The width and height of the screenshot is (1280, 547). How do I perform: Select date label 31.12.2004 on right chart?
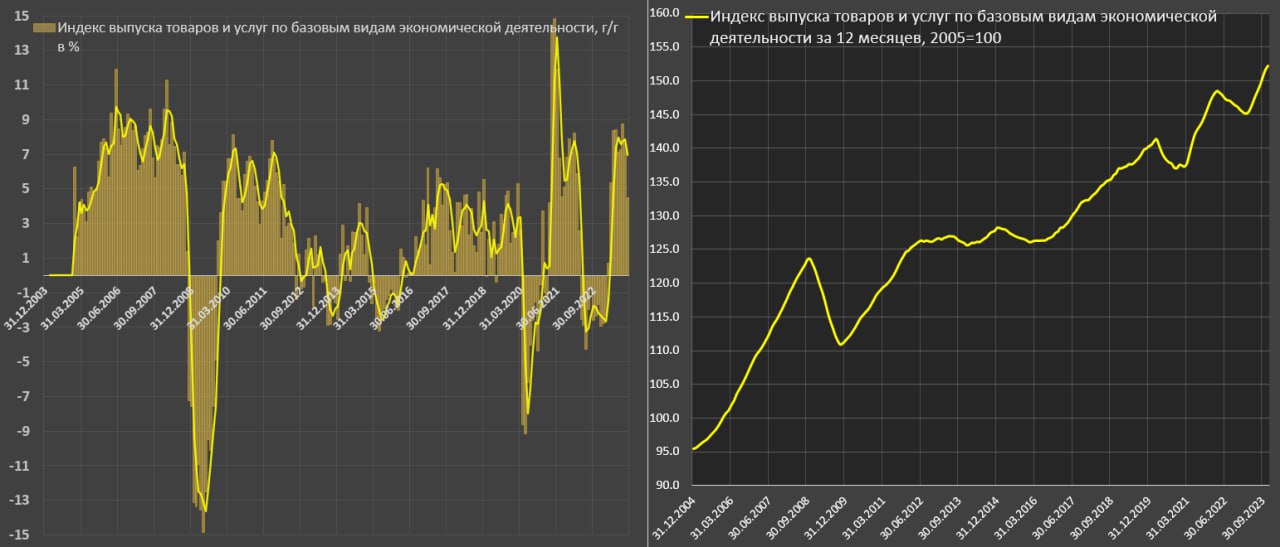pos(671,519)
